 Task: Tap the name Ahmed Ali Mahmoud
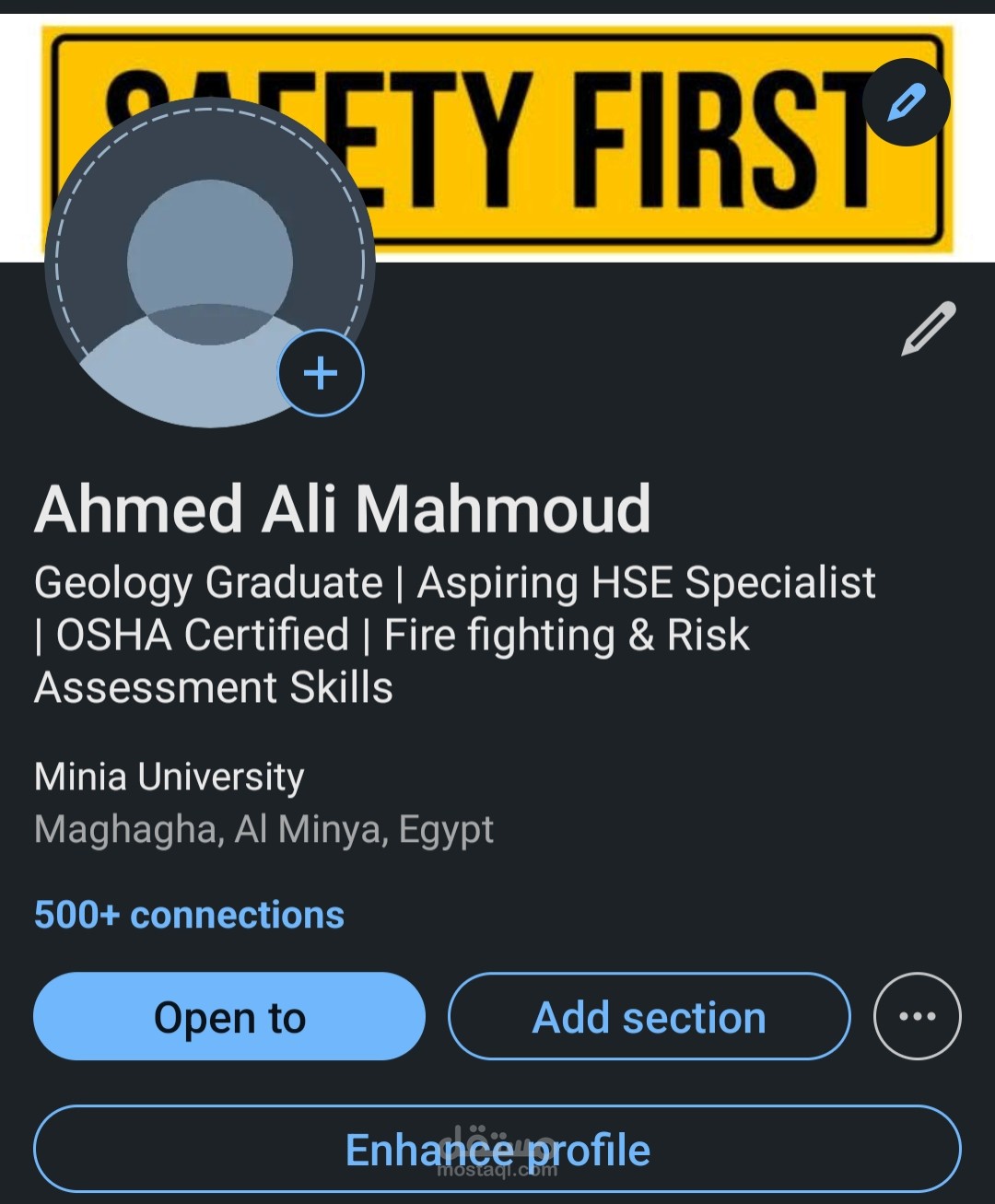tap(343, 508)
